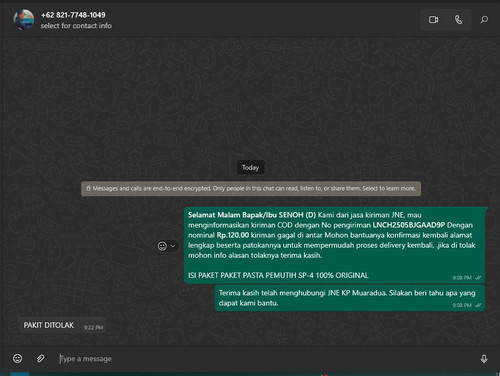The height and width of the screenshot is (376, 500).
Task: Attach a file with paperclip icon
Action: 40,358
